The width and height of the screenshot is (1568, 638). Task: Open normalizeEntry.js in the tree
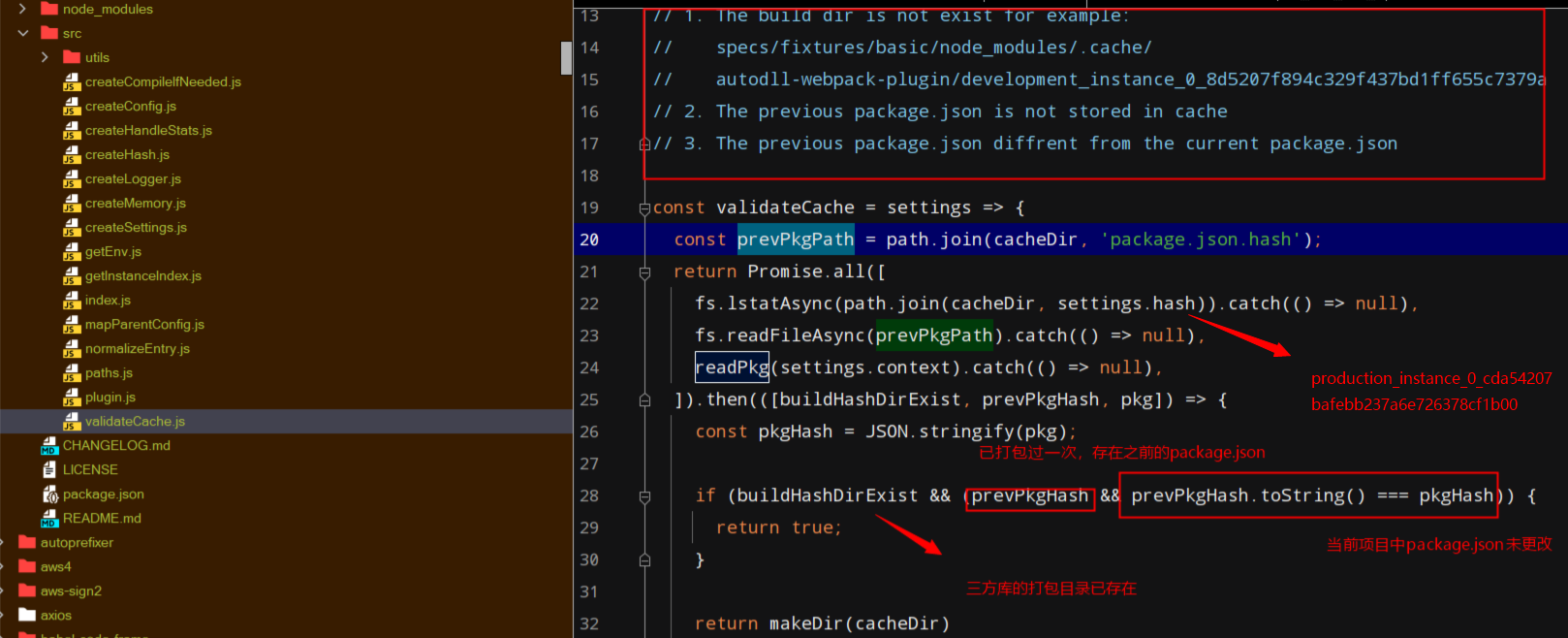pyautogui.click(x=138, y=348)
